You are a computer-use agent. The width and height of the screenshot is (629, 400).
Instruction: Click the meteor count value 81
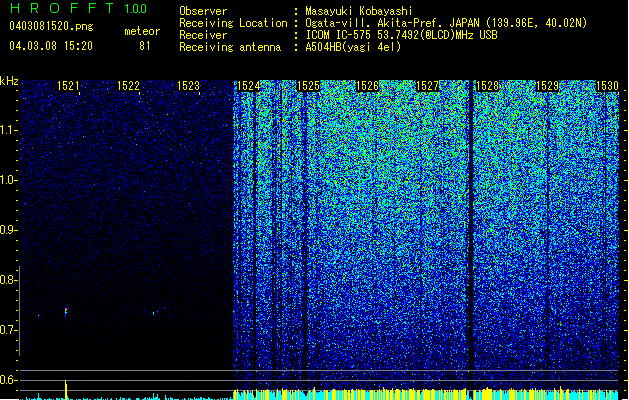[x=145, y=46]
